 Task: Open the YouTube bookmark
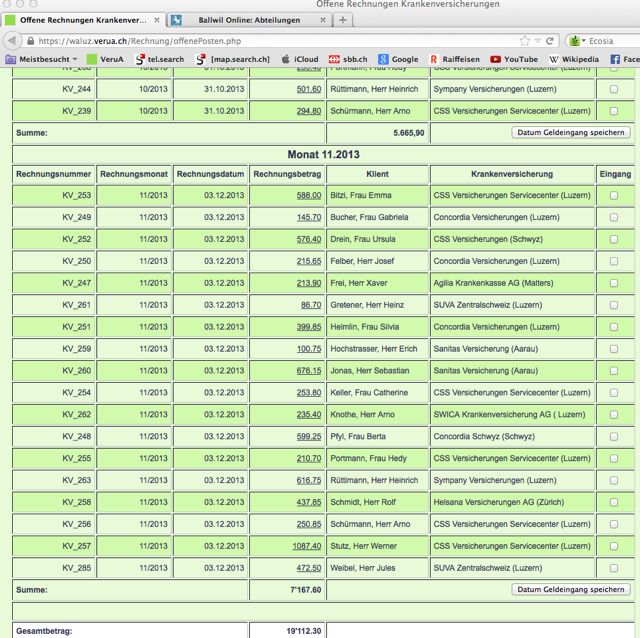coord(513,59)
